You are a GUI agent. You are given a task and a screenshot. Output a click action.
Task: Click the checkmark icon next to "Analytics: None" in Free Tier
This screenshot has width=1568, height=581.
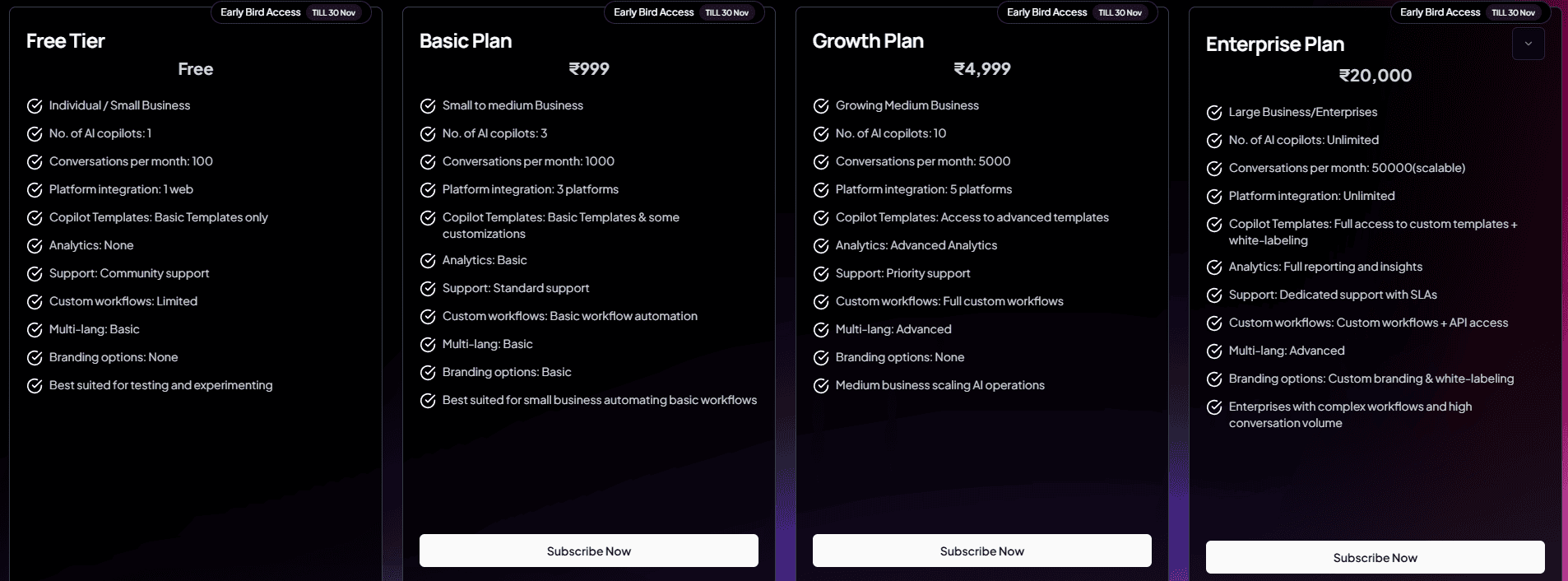pyautogui.click(x=34, y=245)
